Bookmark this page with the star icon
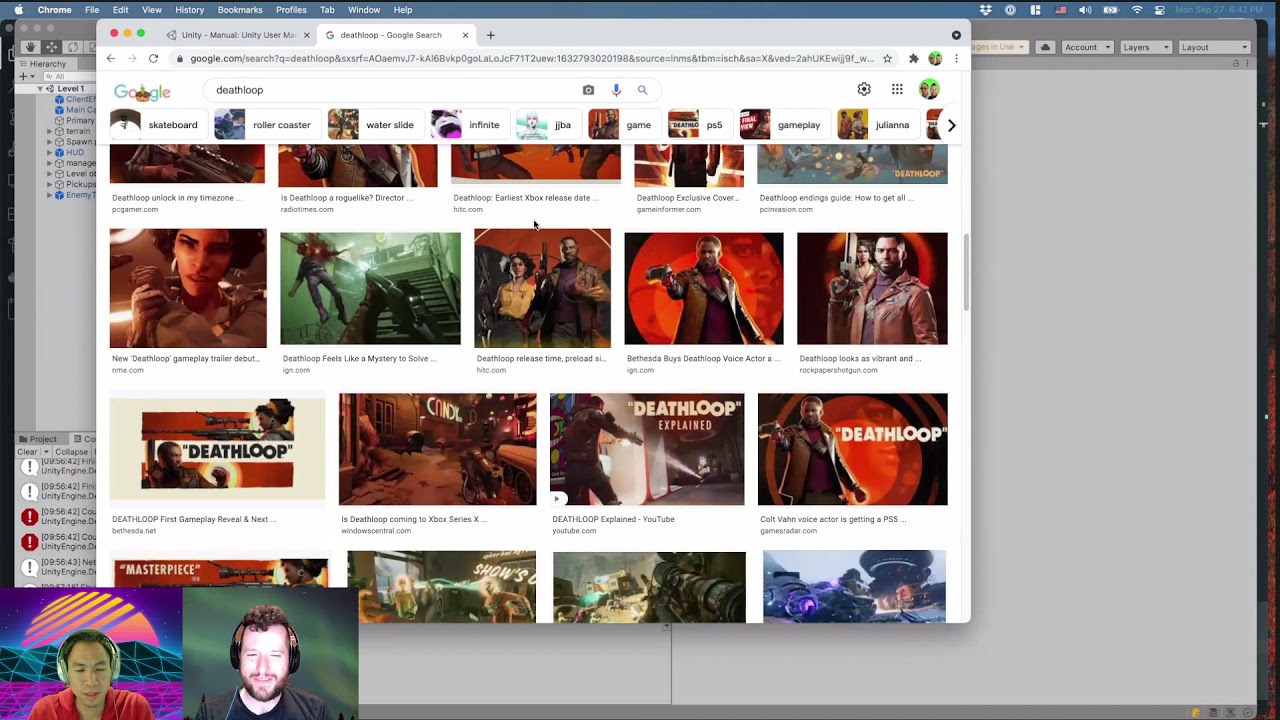Screen dimensions: 1280x720 coord(887,59)
